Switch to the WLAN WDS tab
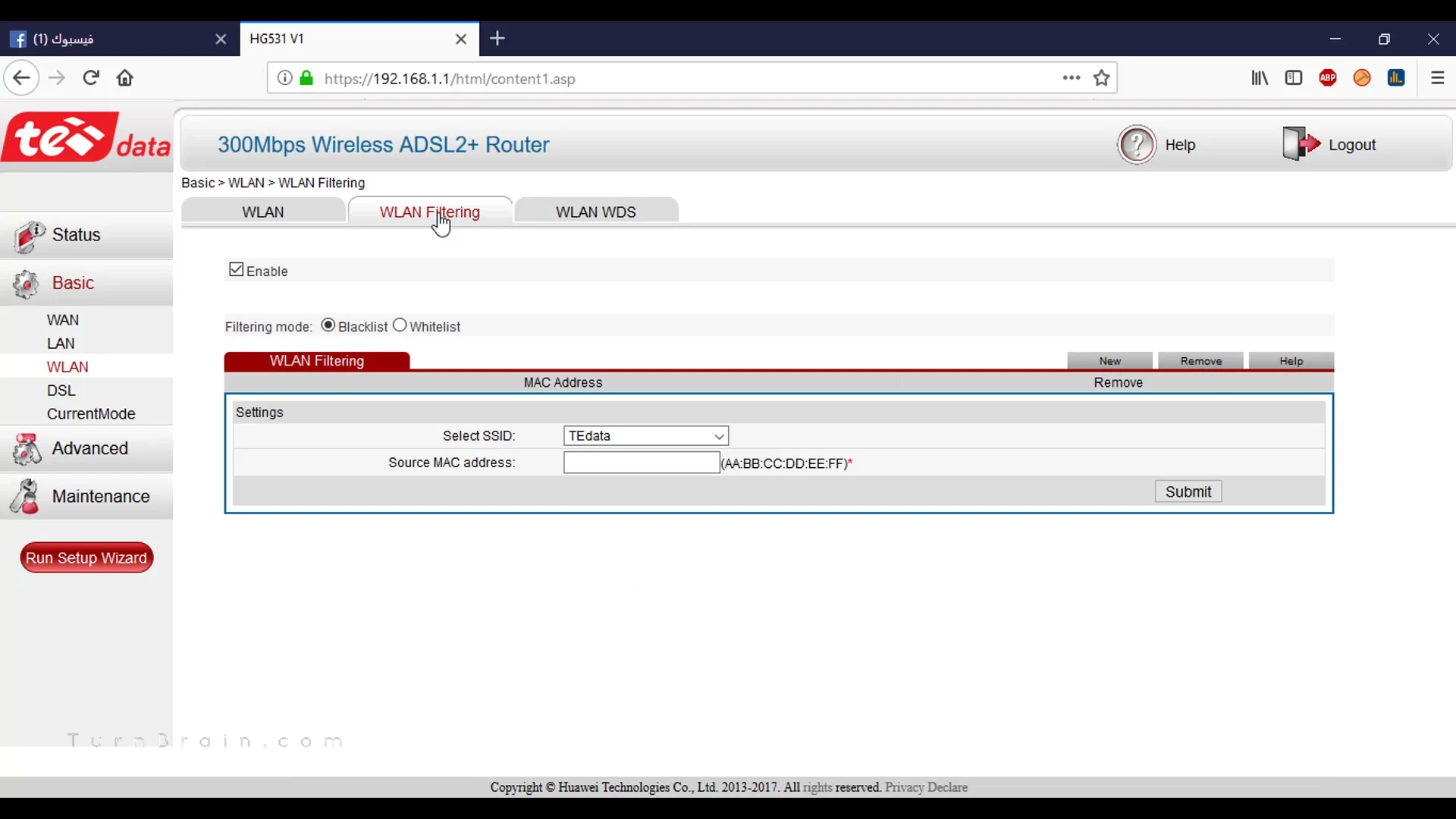The image size is (1456, 819). pyautogui.click(x=596, y=212)
